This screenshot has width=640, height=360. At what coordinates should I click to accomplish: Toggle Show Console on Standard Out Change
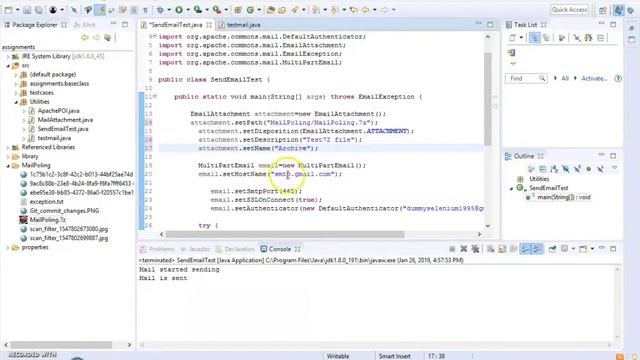click(x=525, y=249)
